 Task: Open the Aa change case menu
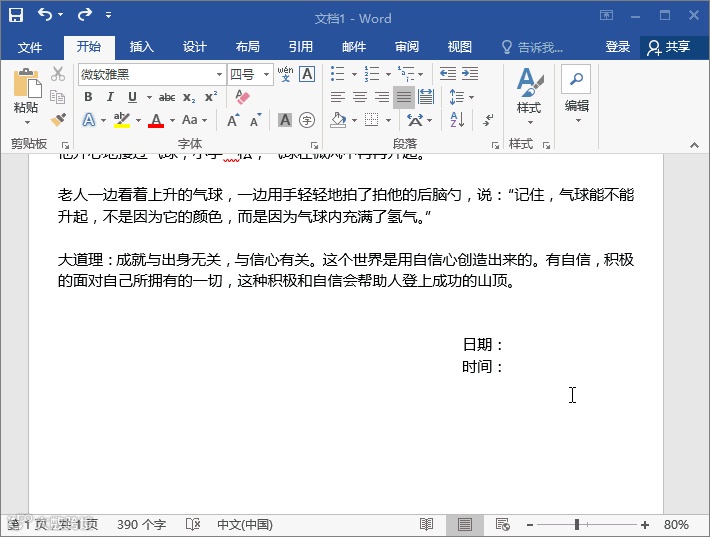[194, 120]
